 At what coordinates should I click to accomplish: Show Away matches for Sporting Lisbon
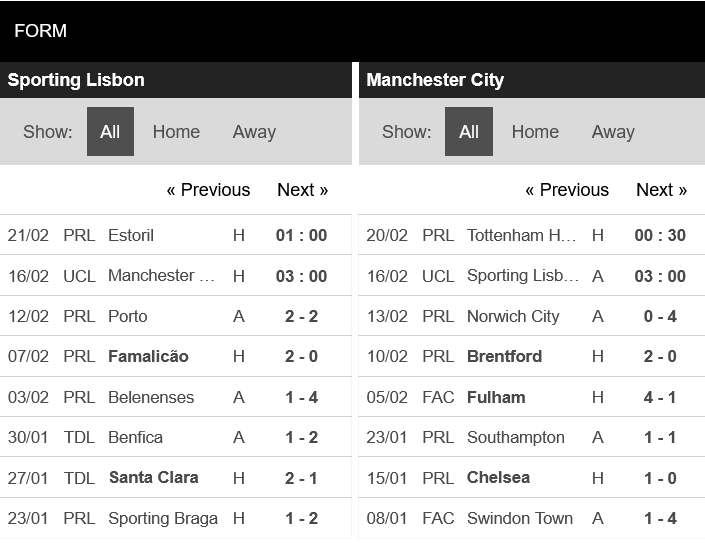[x=254, y=132]
